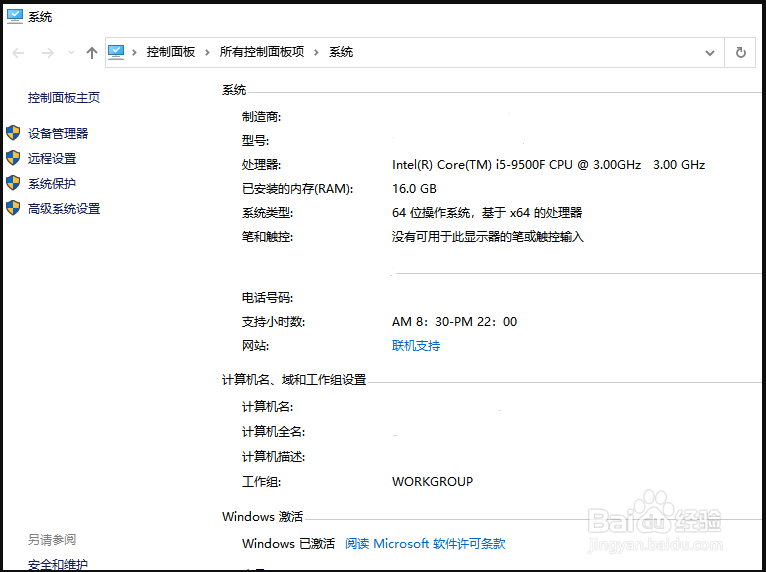Click the 已安装的内存(RAM) label
The width and height of the screenshot is (766, 572).
298,189
